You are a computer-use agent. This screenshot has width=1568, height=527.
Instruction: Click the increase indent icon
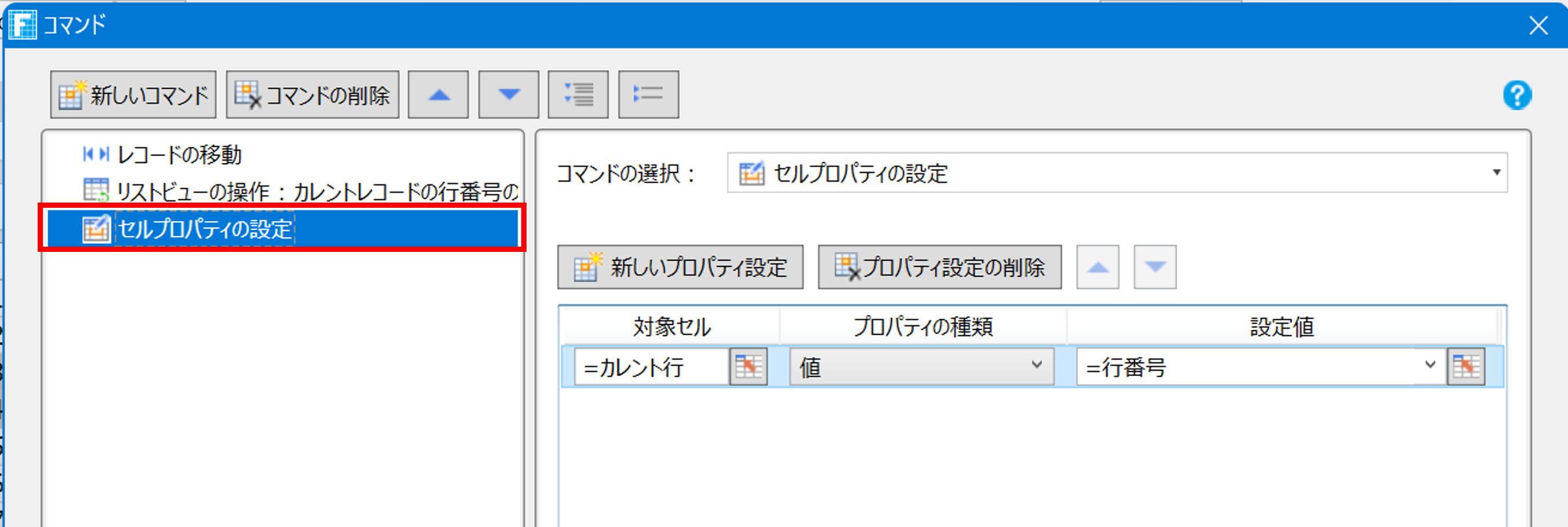tap(578, 95)
